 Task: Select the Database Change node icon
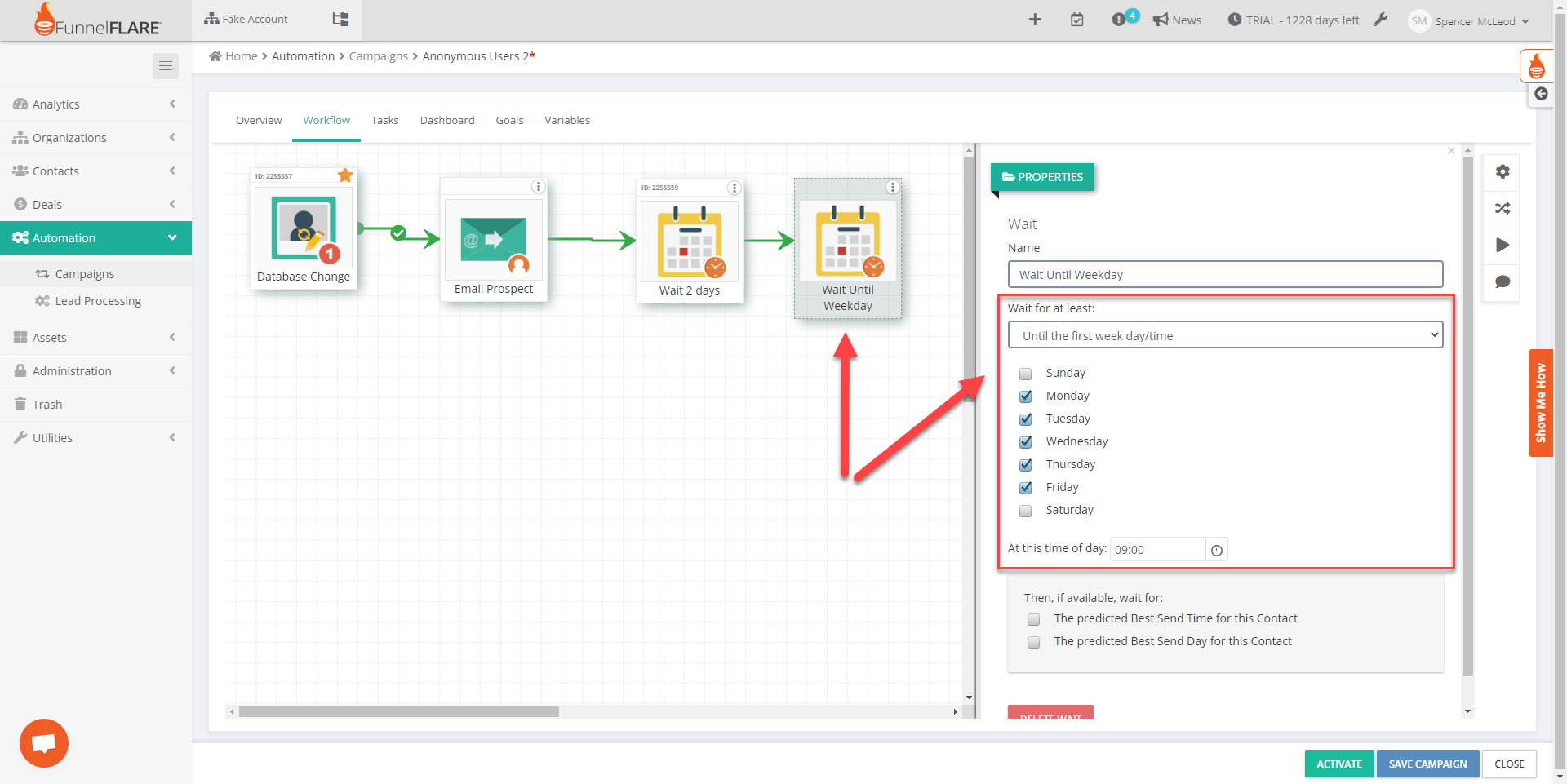tap(304, 228)
